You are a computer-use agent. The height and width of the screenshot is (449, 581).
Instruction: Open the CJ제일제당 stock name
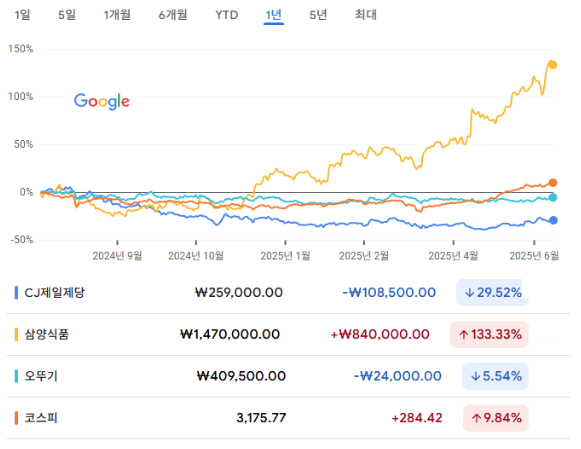(54, 293)
